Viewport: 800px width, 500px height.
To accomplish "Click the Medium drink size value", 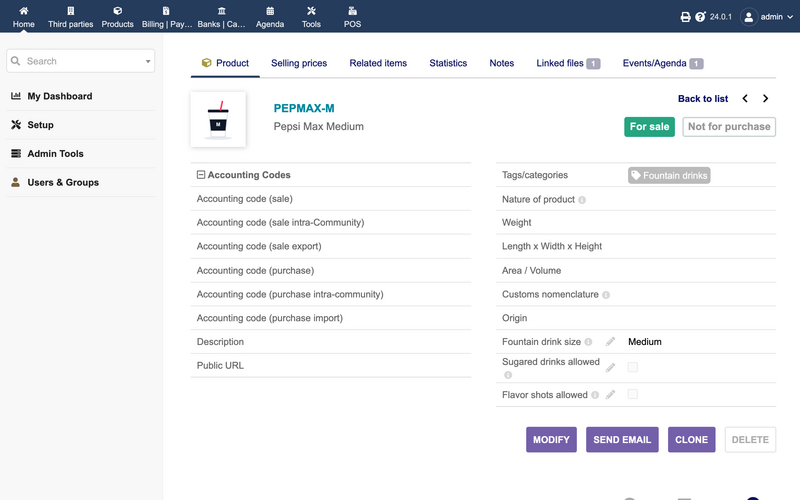I will tap(644, 342).
